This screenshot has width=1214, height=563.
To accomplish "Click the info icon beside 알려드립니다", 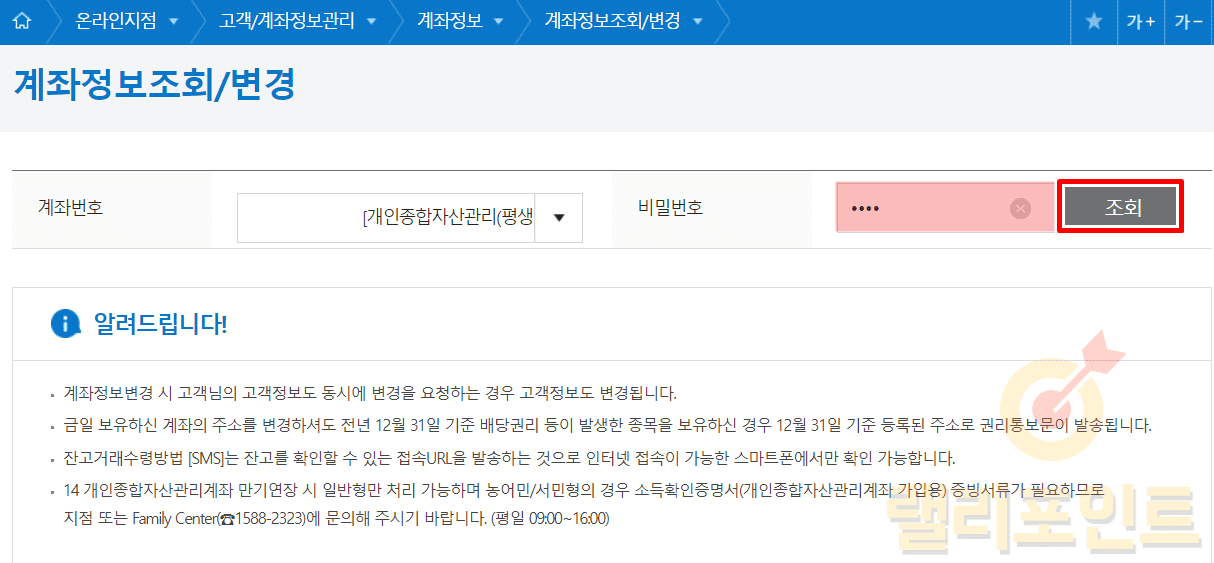I will tap(65, 323).
